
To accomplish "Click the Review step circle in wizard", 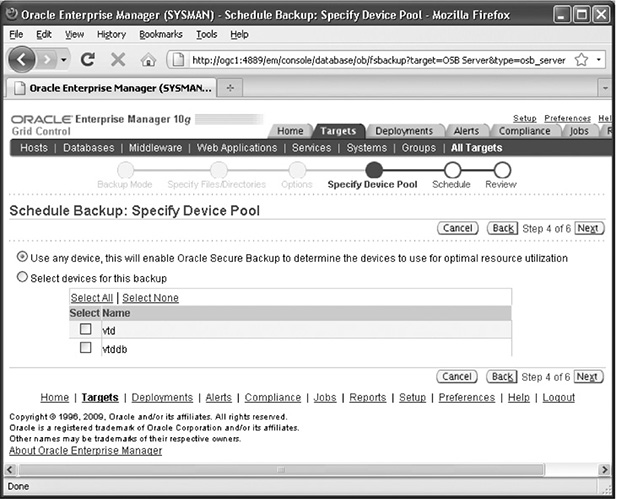I will [x=502, y=170].
